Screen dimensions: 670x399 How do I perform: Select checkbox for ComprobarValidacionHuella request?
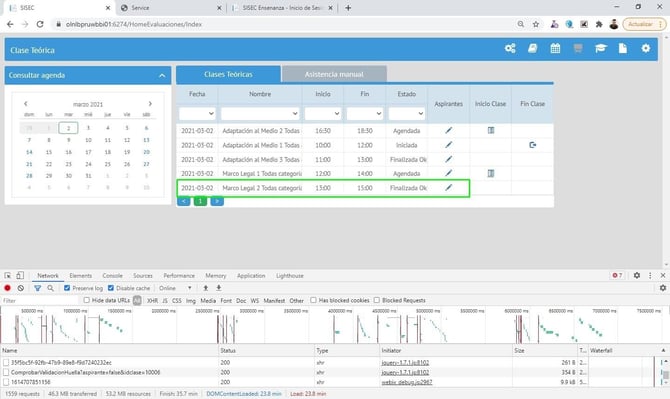[x=6, y=372]
